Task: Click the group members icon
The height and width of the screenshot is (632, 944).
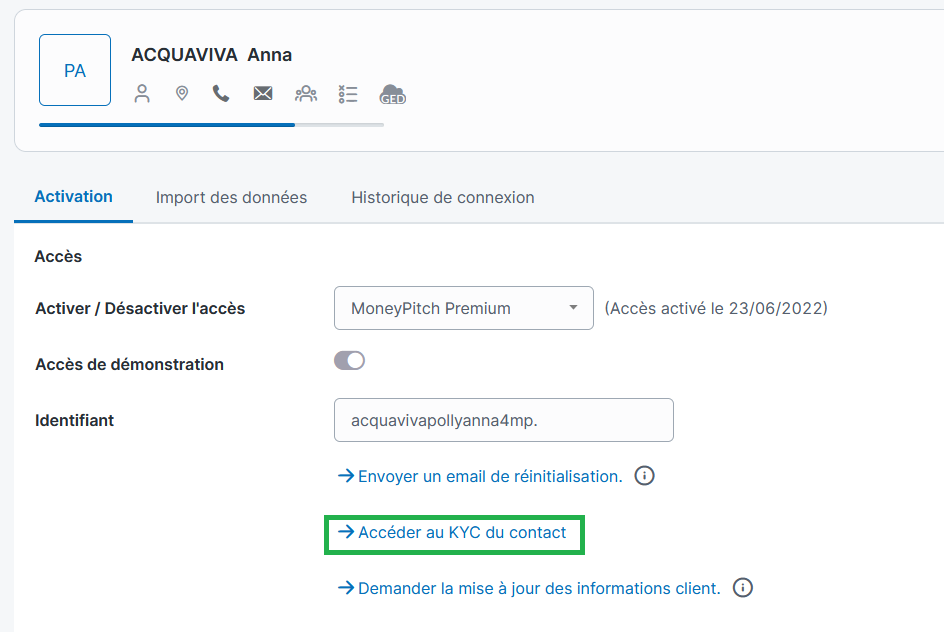Action: point(305,94)
